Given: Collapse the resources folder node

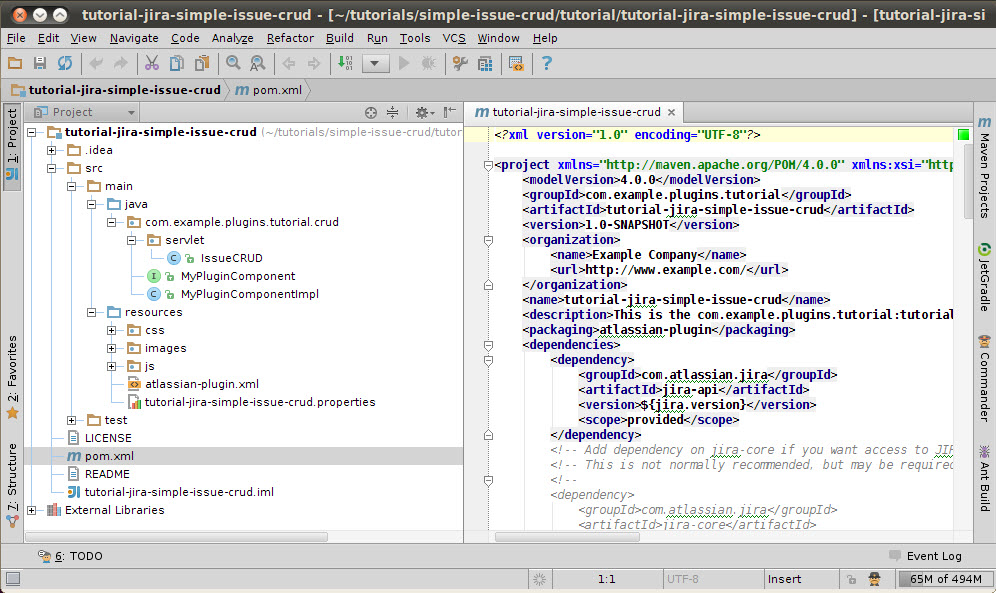Looking at the screenshot, I should 92,312.
